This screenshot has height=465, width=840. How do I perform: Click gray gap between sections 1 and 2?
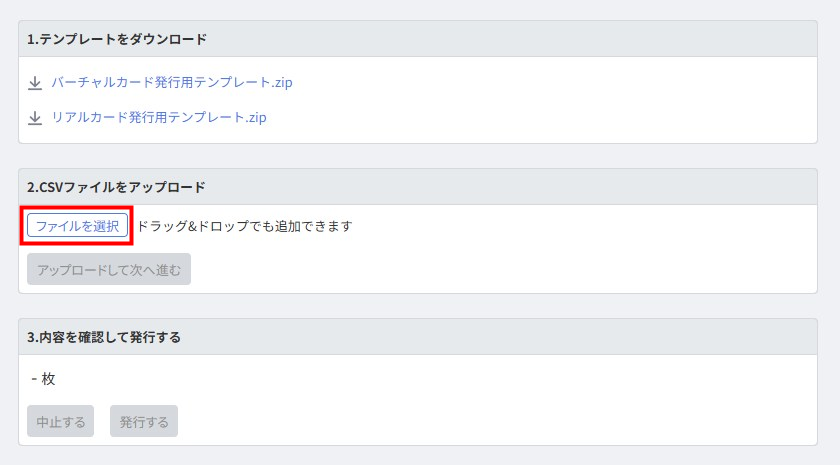(x=418, y=157)
